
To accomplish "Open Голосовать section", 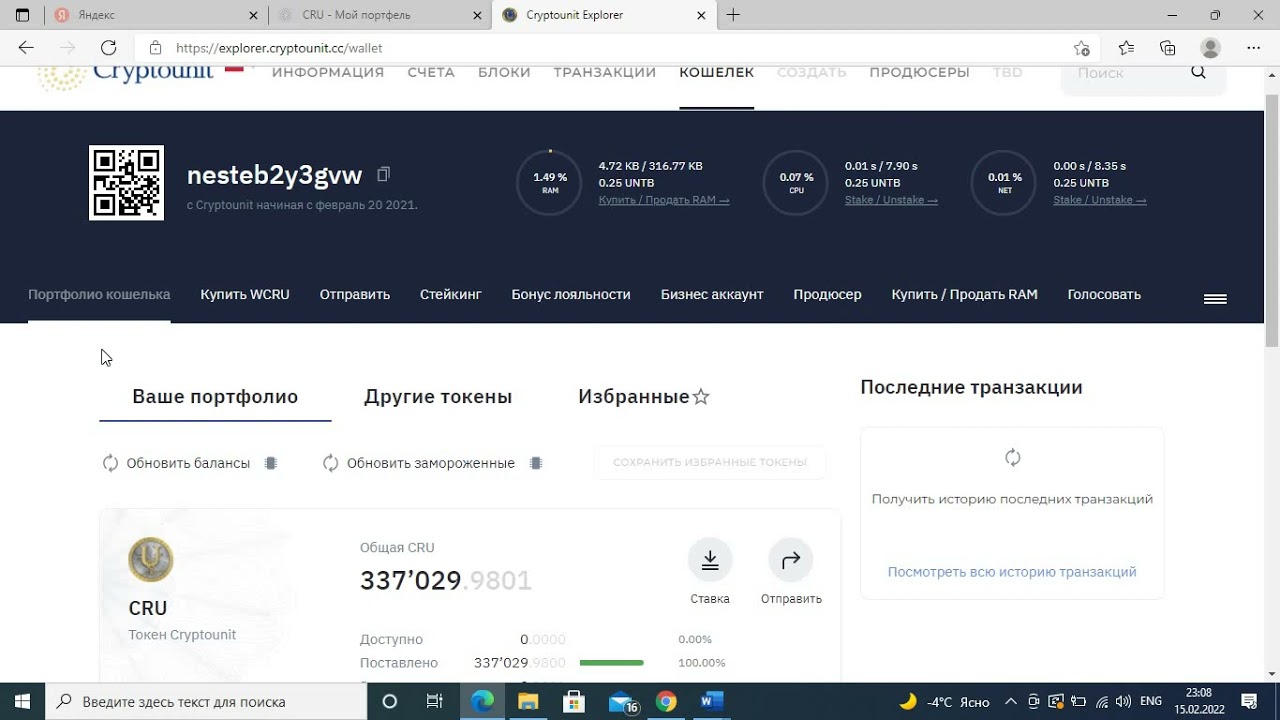I will click(x=1104, y=295).
